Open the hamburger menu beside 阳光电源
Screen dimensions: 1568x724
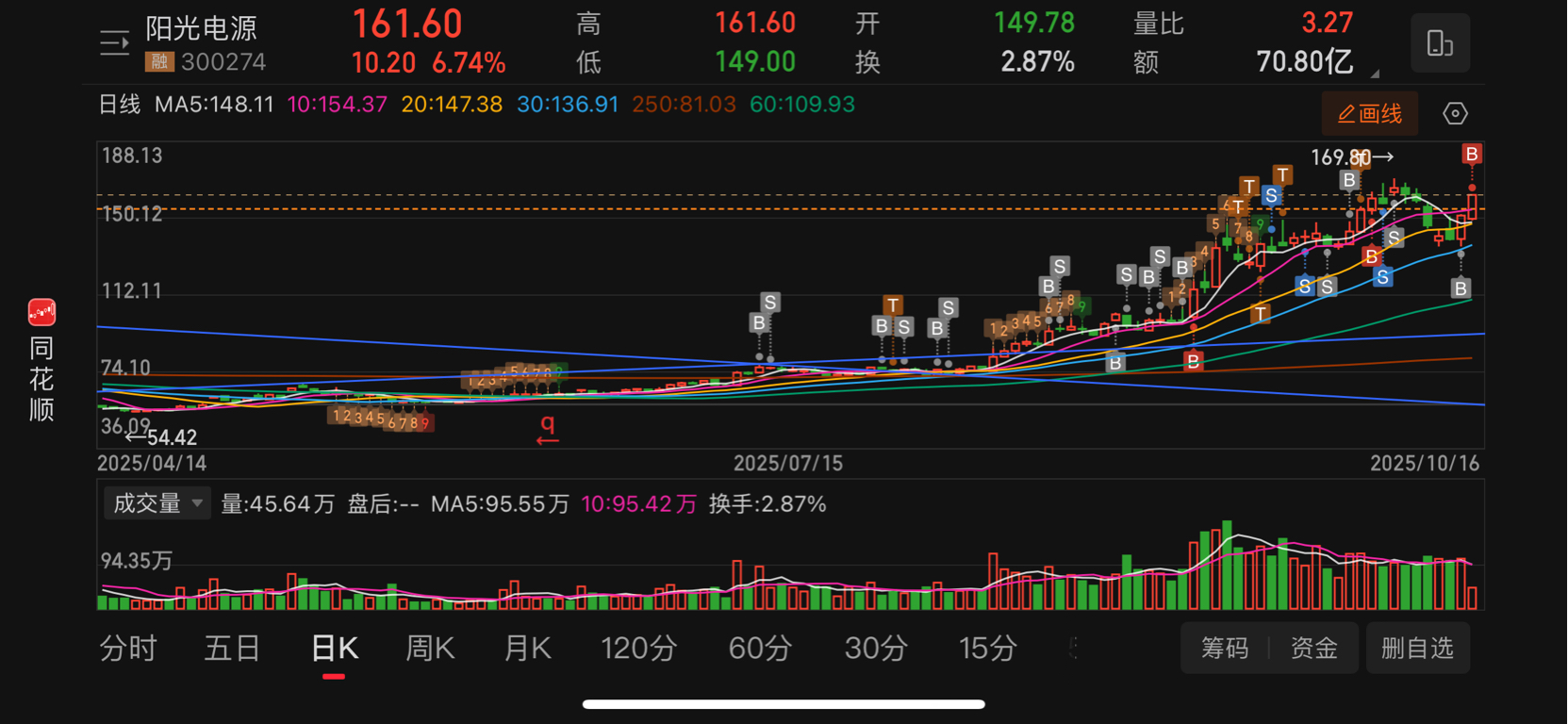[114, 42]
